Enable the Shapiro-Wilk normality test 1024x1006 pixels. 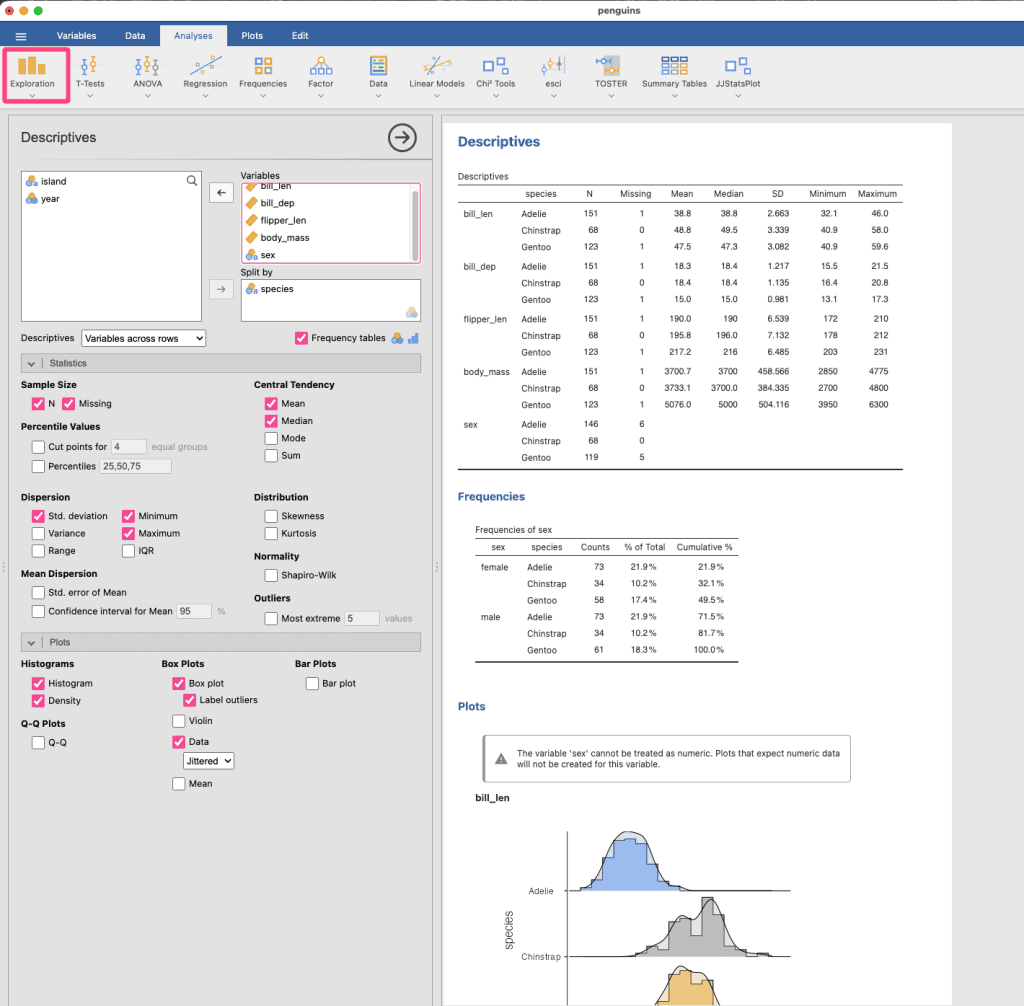[x=271, y=576]
